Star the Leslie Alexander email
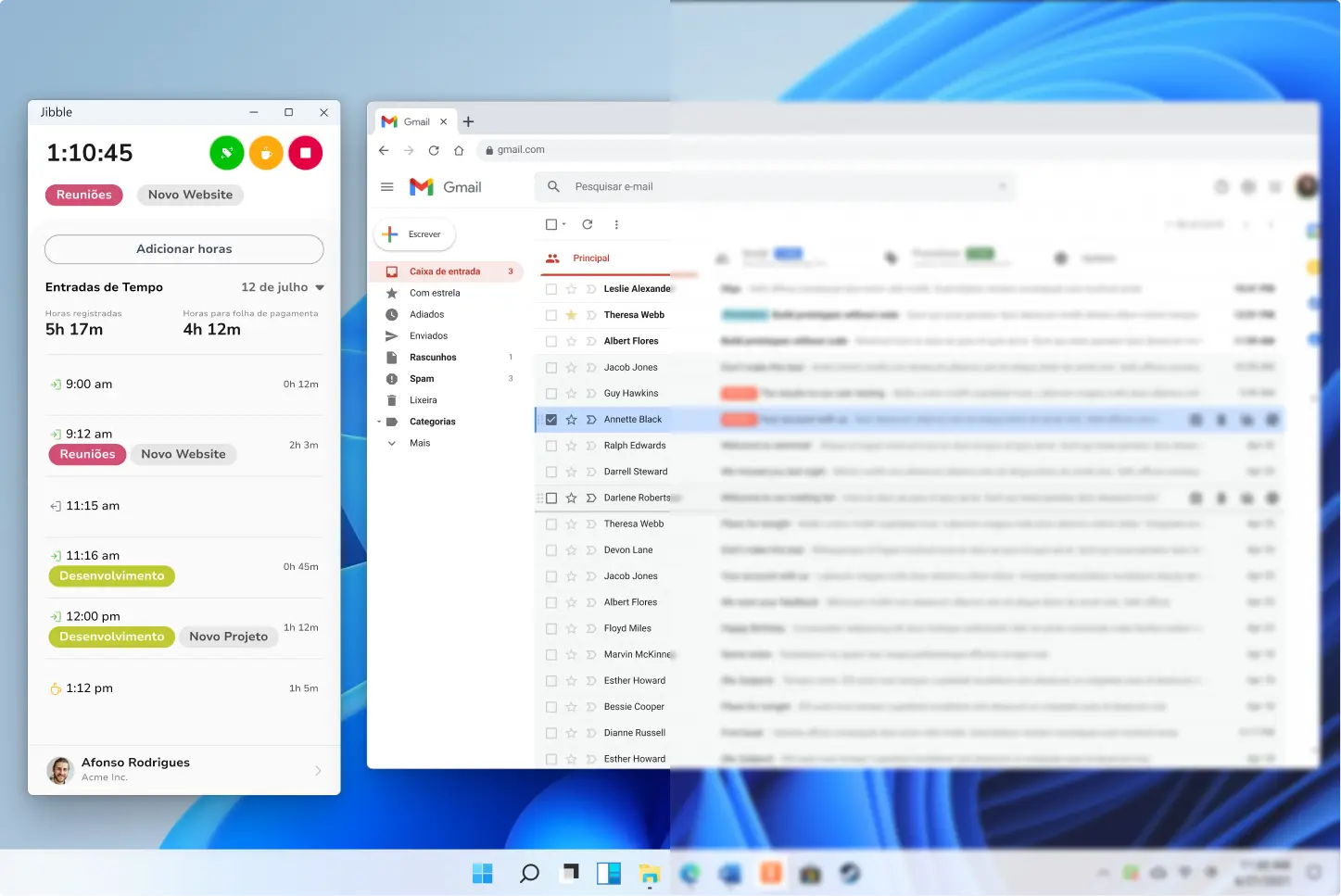The image size is (1341, 896). (571, 289)
